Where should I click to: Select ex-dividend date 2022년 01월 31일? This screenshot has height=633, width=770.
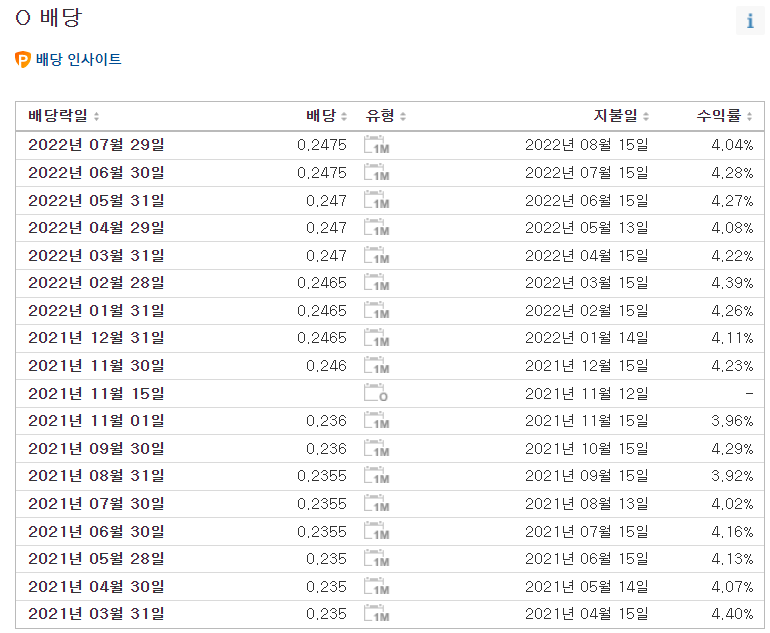[x=96, y=311]
